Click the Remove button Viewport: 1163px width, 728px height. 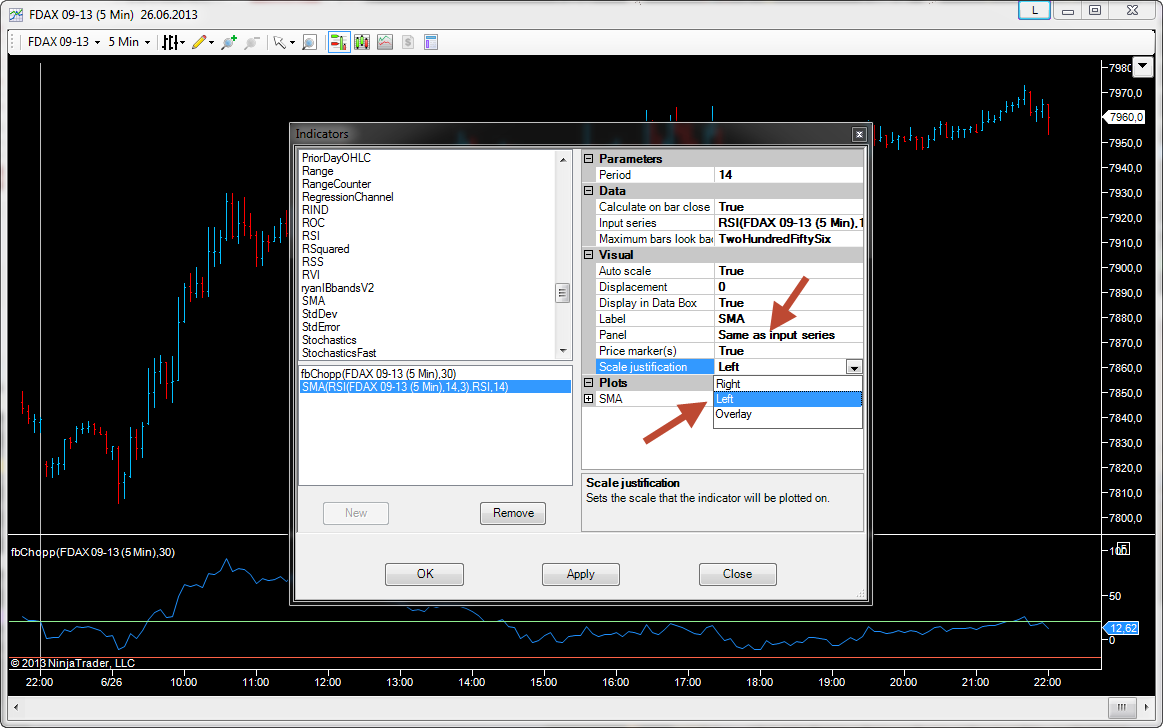513,513
